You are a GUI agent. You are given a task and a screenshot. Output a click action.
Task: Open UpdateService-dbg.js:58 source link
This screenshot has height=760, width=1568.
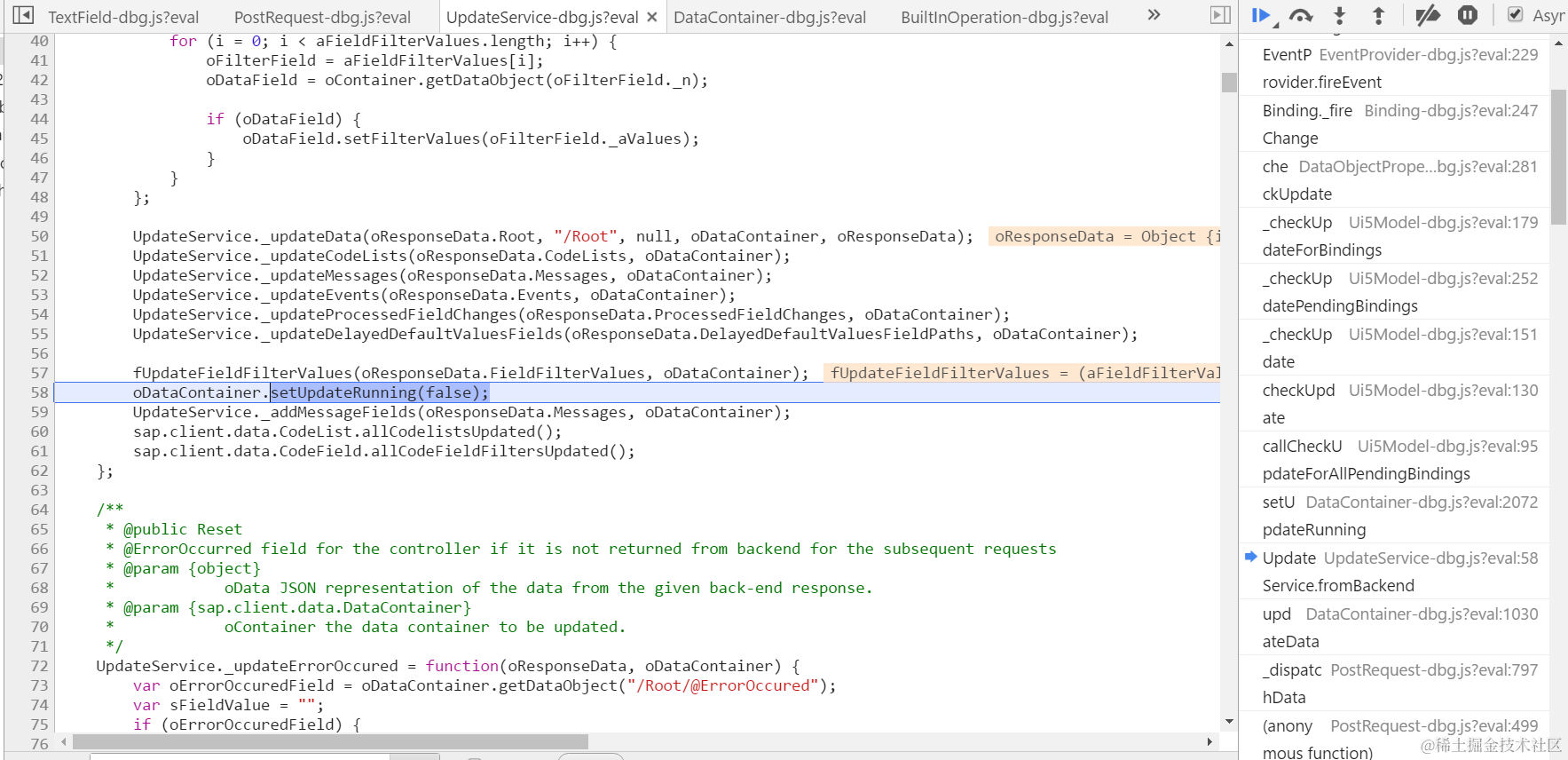pyautogui.click(x=1431, y=558)
